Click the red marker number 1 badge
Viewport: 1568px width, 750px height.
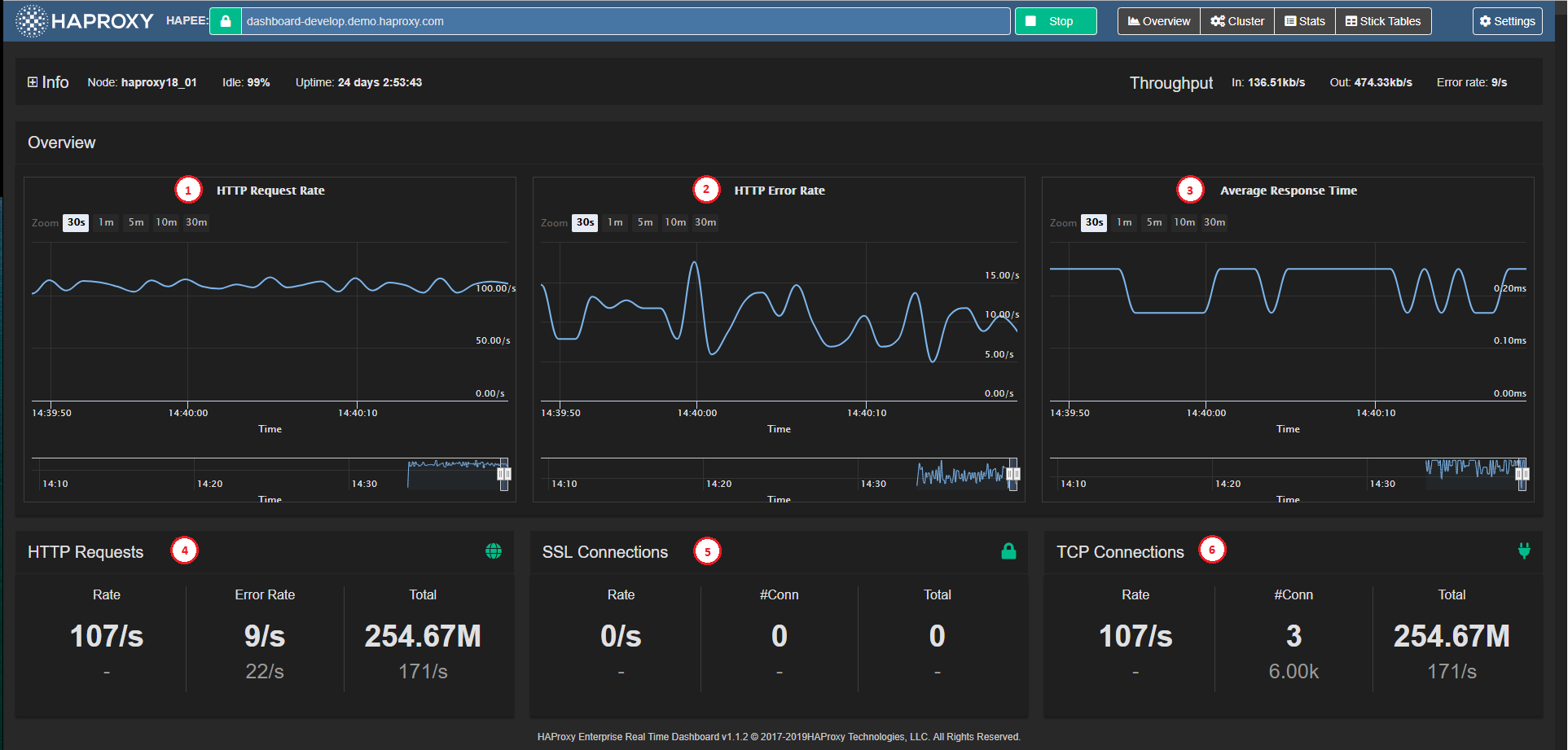click(x=188, y=191)
